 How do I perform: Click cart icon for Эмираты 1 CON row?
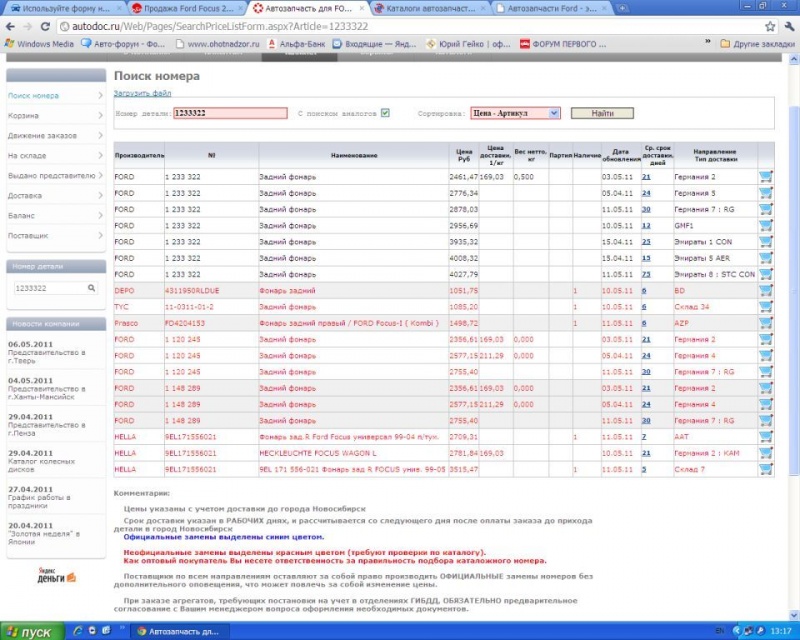tap(766, 241)
